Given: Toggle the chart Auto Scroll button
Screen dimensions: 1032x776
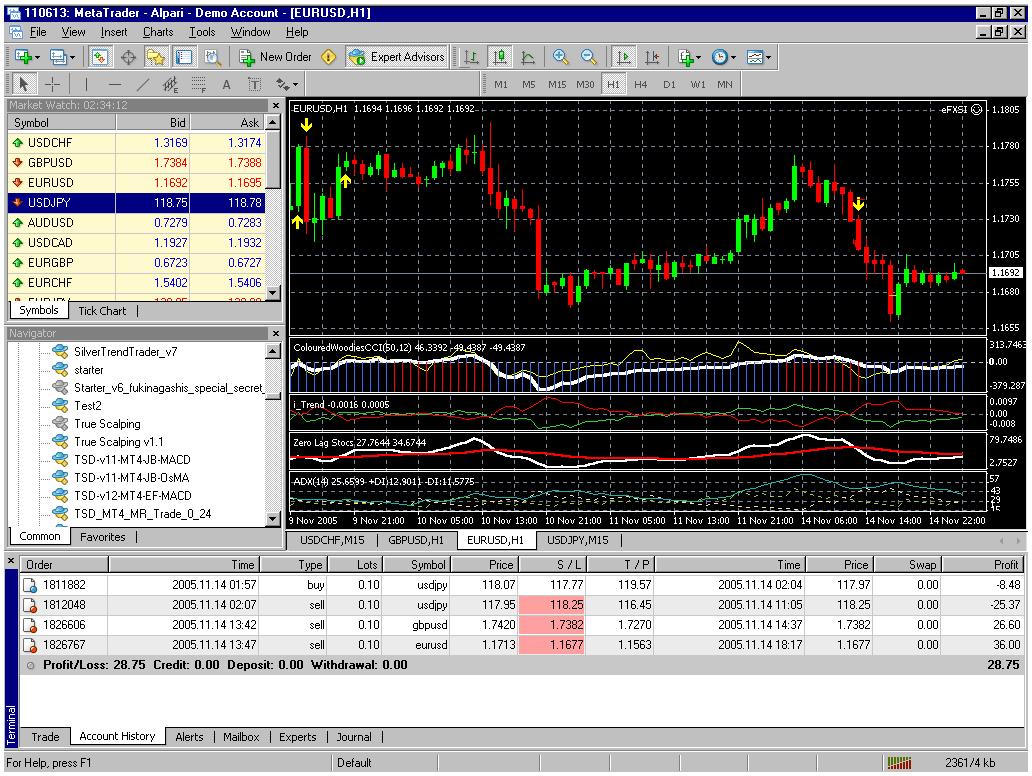Looking at the screenshot, I should [x=623, y=57].
